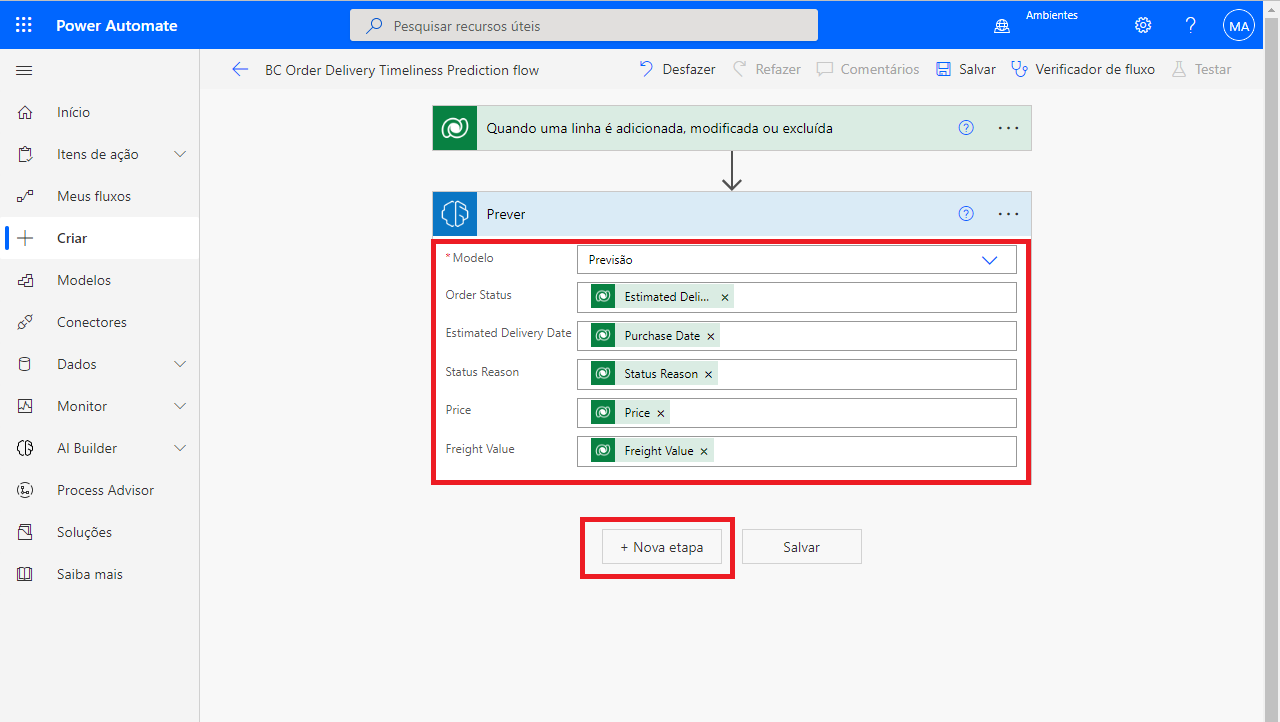The width and height of the screenshot is (1280, 722).
Task: Click the Salvar button below the flow
Action: tap(802, 547)
